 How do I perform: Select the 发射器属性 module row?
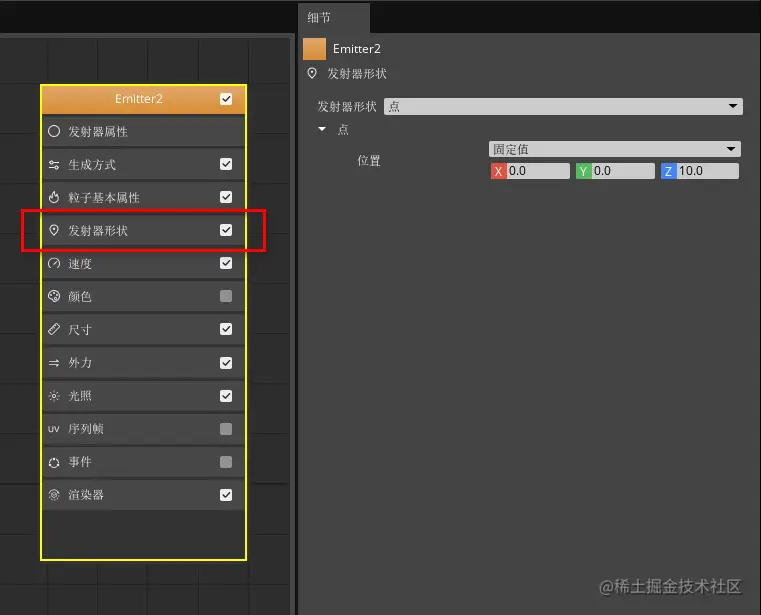(143, 132)
